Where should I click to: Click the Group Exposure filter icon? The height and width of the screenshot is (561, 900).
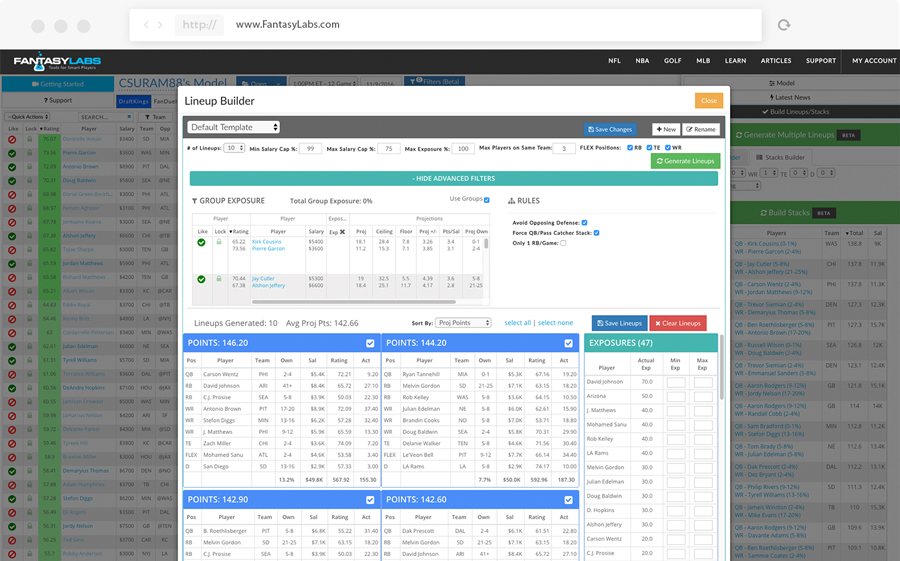[x=195, y=201]
